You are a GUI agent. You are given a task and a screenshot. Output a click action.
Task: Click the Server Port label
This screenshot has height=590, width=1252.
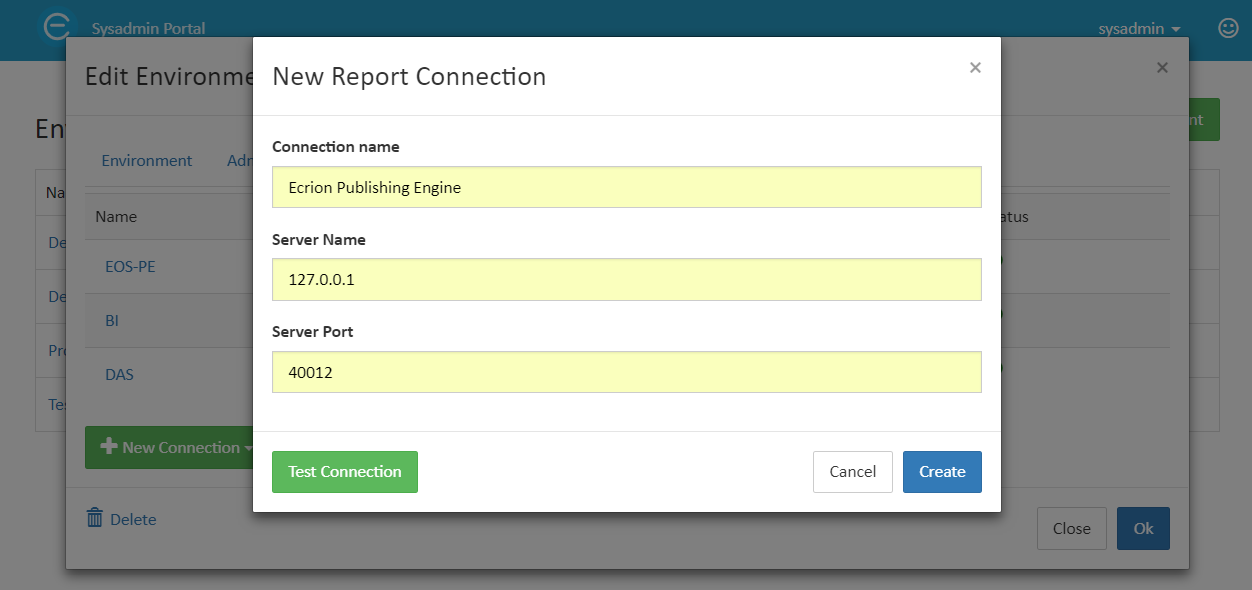pyautogui.click(x=312, y=332)
